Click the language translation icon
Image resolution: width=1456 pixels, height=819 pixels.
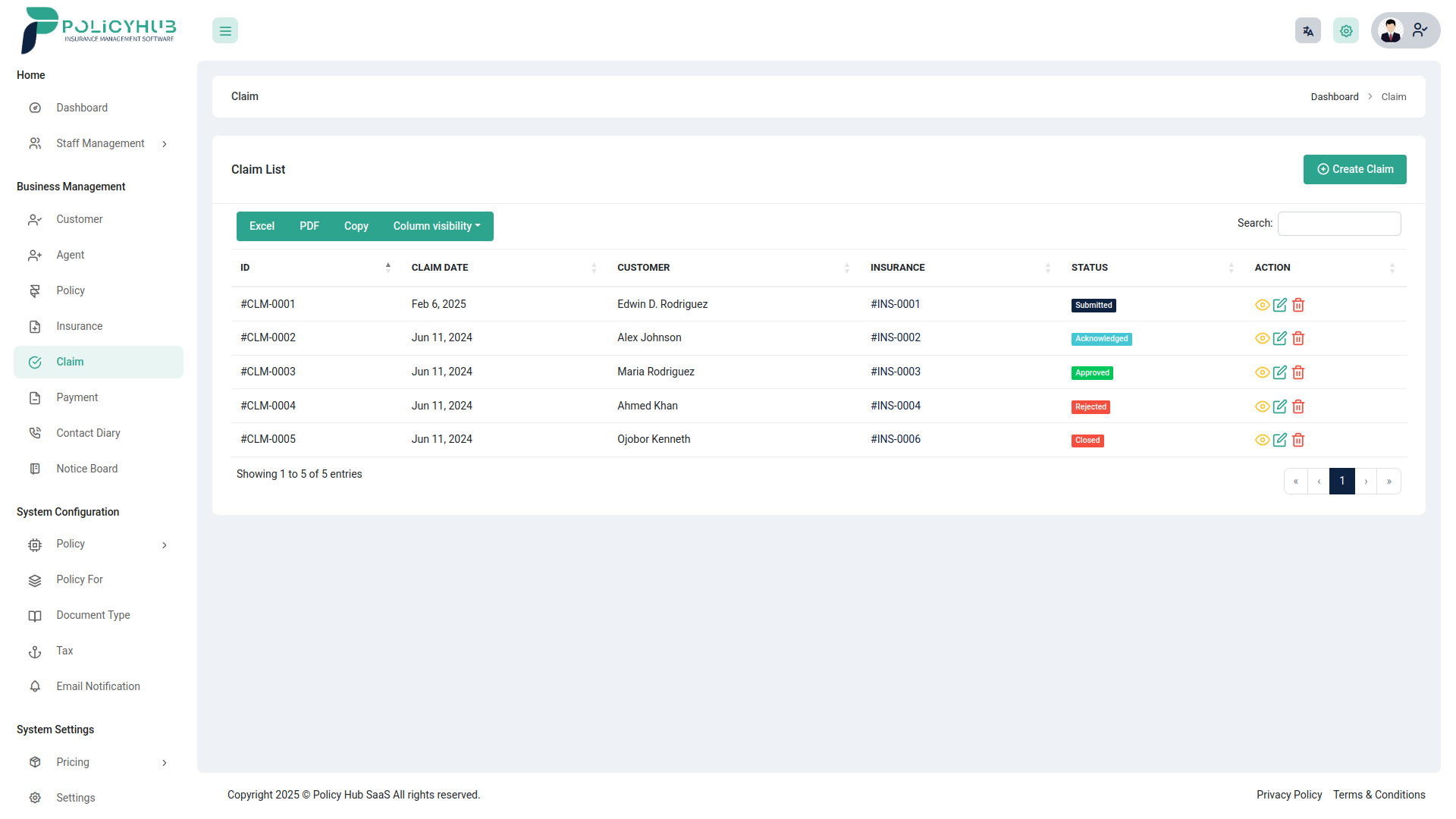[1307, 30]
